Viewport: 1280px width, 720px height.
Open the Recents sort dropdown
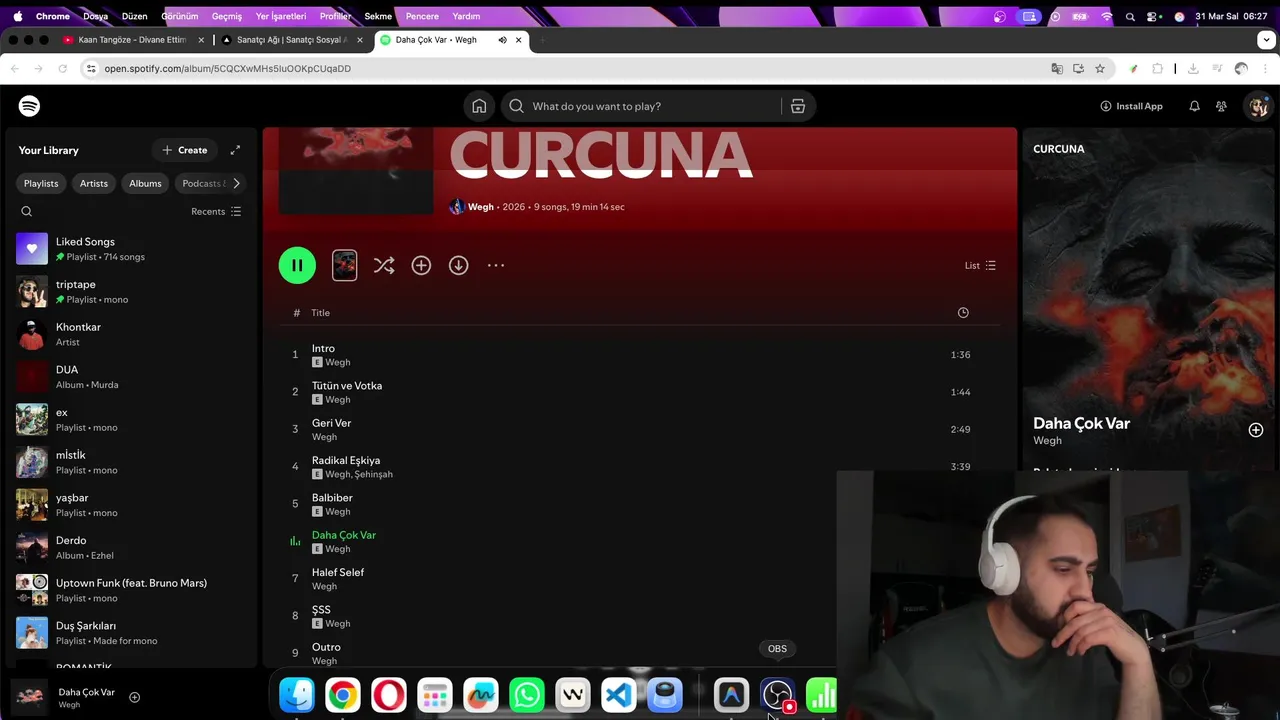click(216, 211)
